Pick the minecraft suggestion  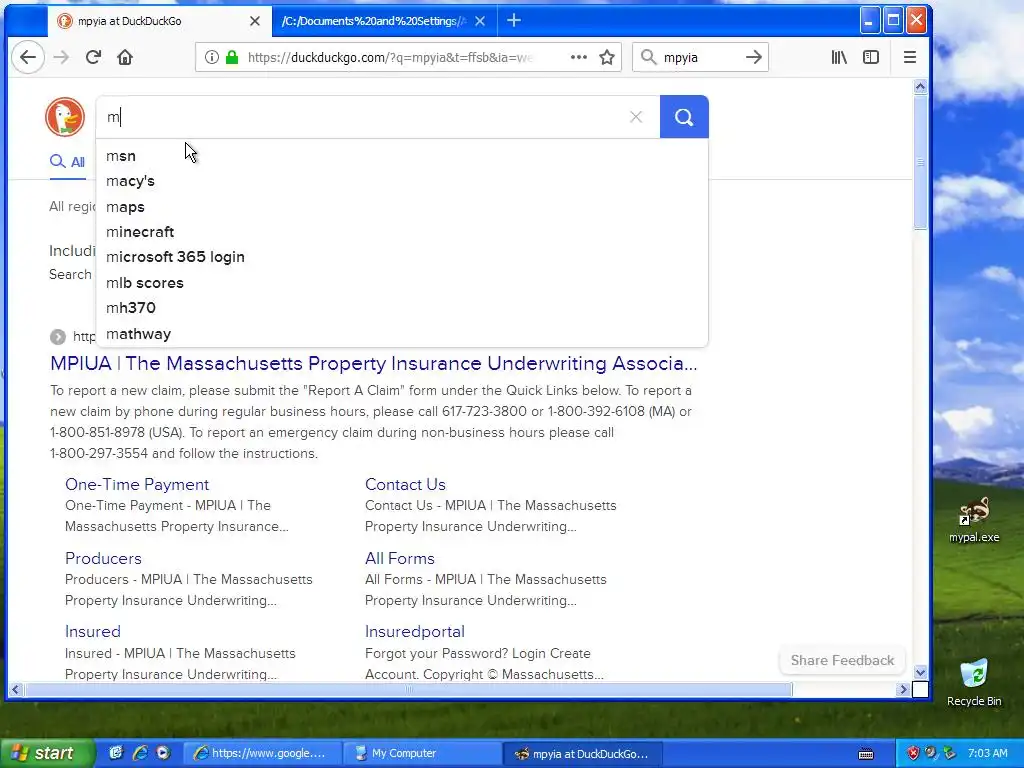coord(402,232)
